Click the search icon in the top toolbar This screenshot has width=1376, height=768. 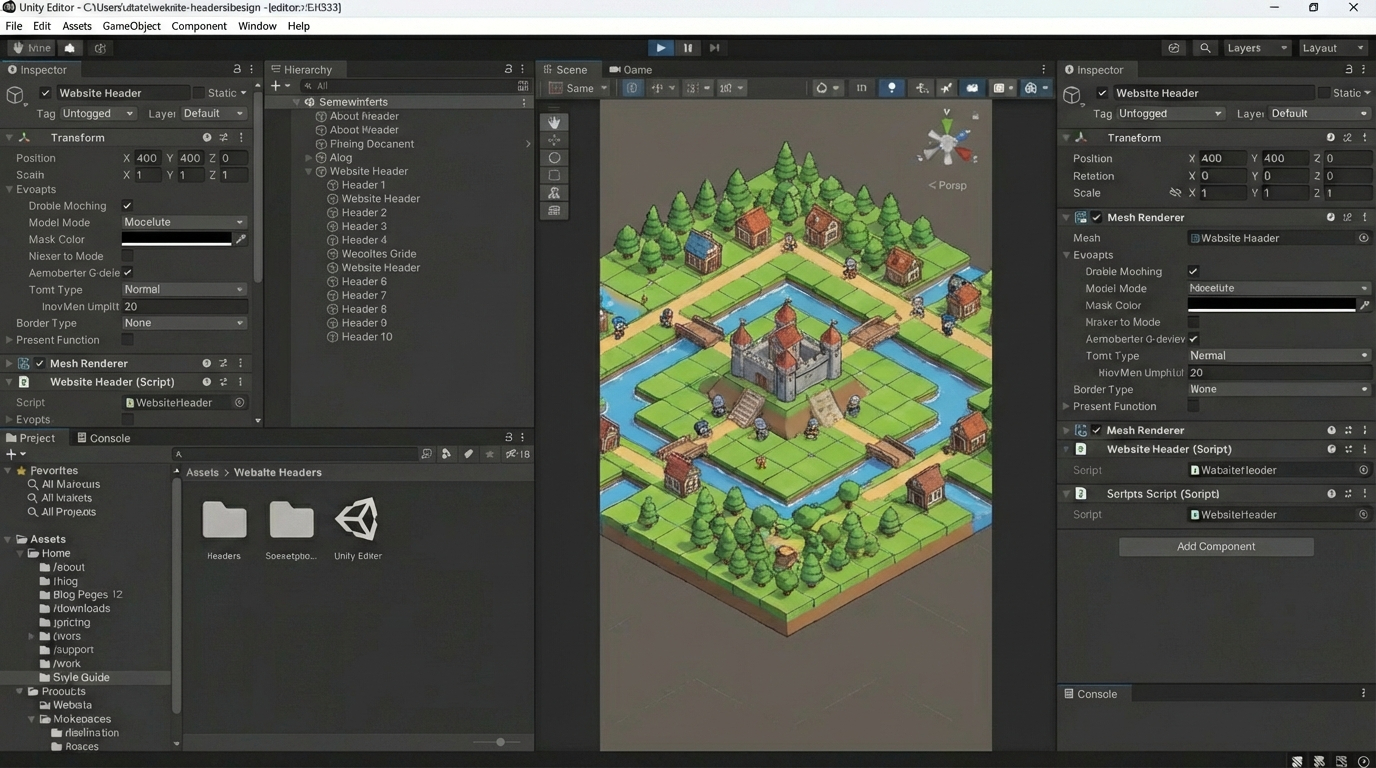click(1205, 48)
